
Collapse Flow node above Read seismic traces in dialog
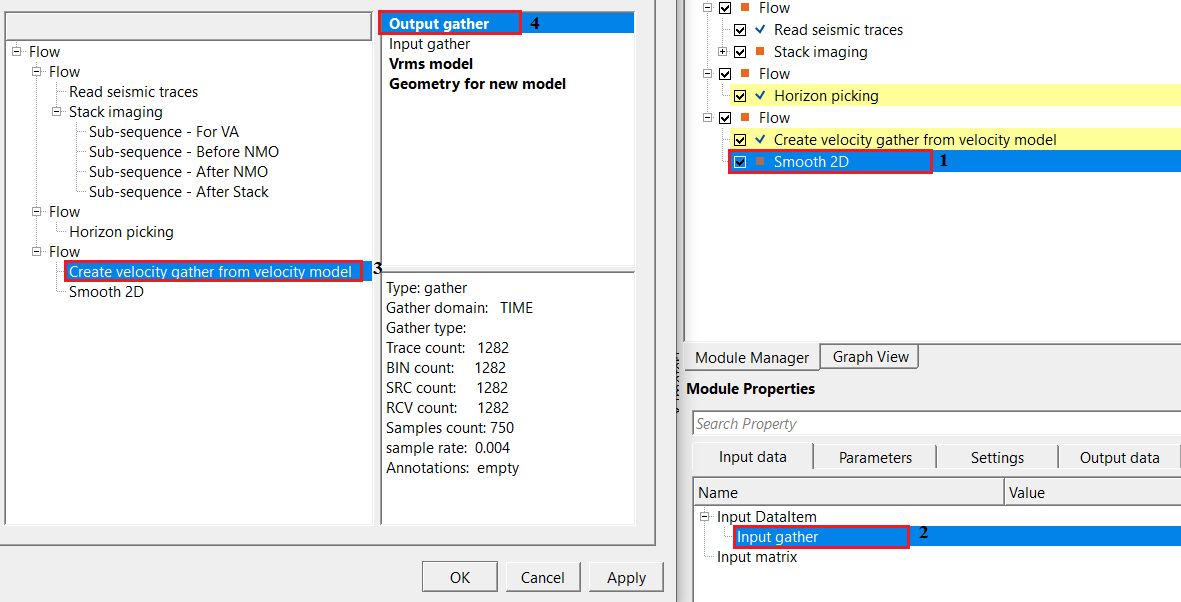pyautogui.click(x=36, y=72)
